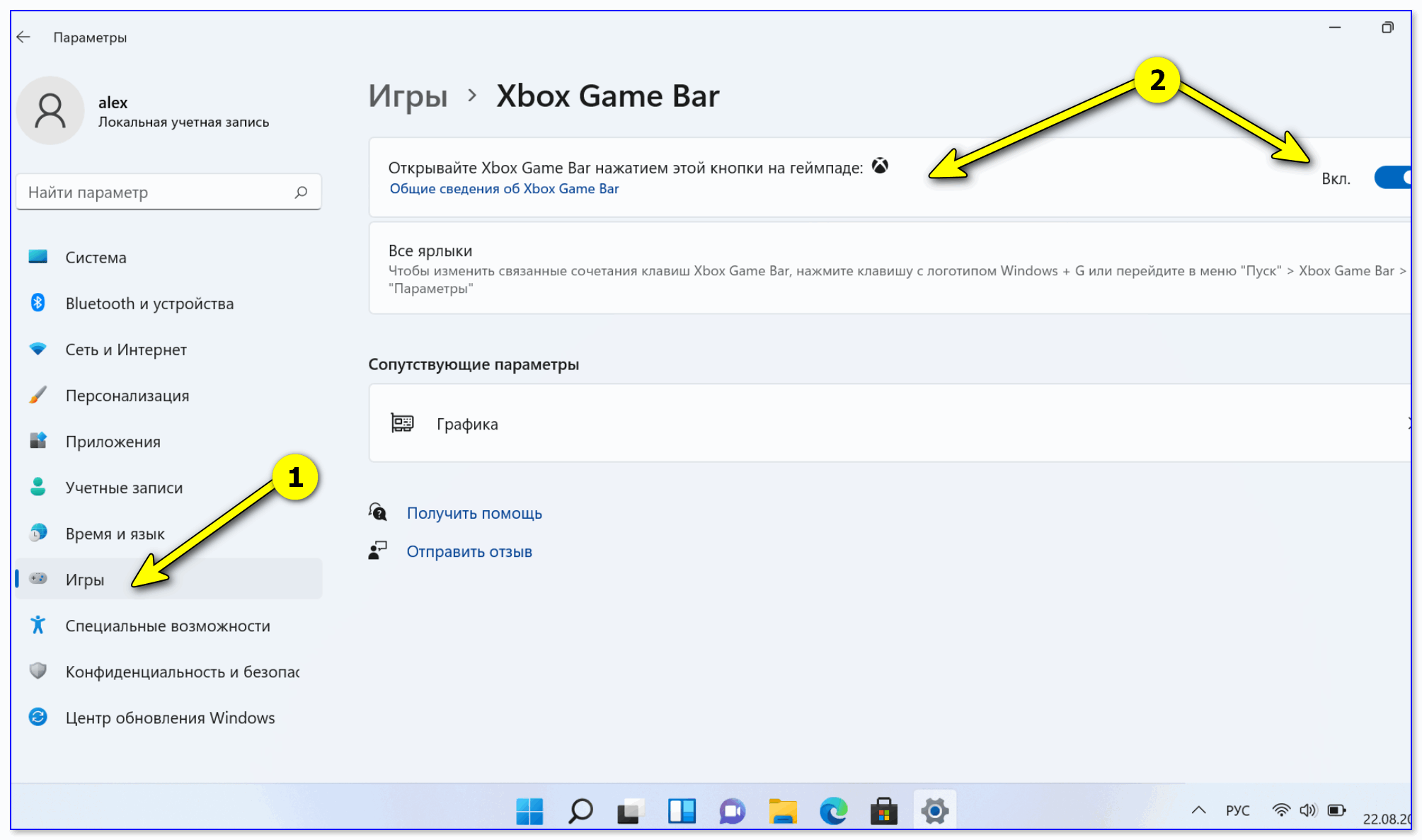Open the Отправить отзыв link
The width and height of the screenshot is (1422, 840).
[469, 551]
